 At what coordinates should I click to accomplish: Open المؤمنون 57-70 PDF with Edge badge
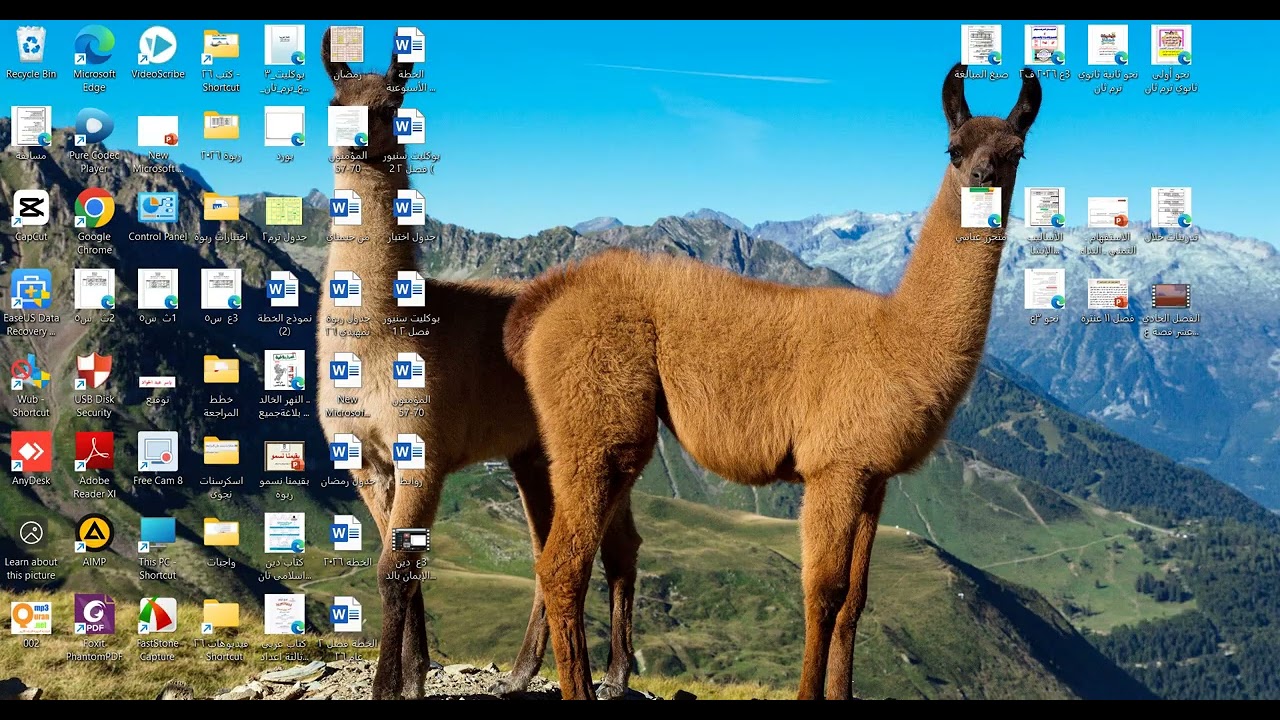tap(347, 127)
